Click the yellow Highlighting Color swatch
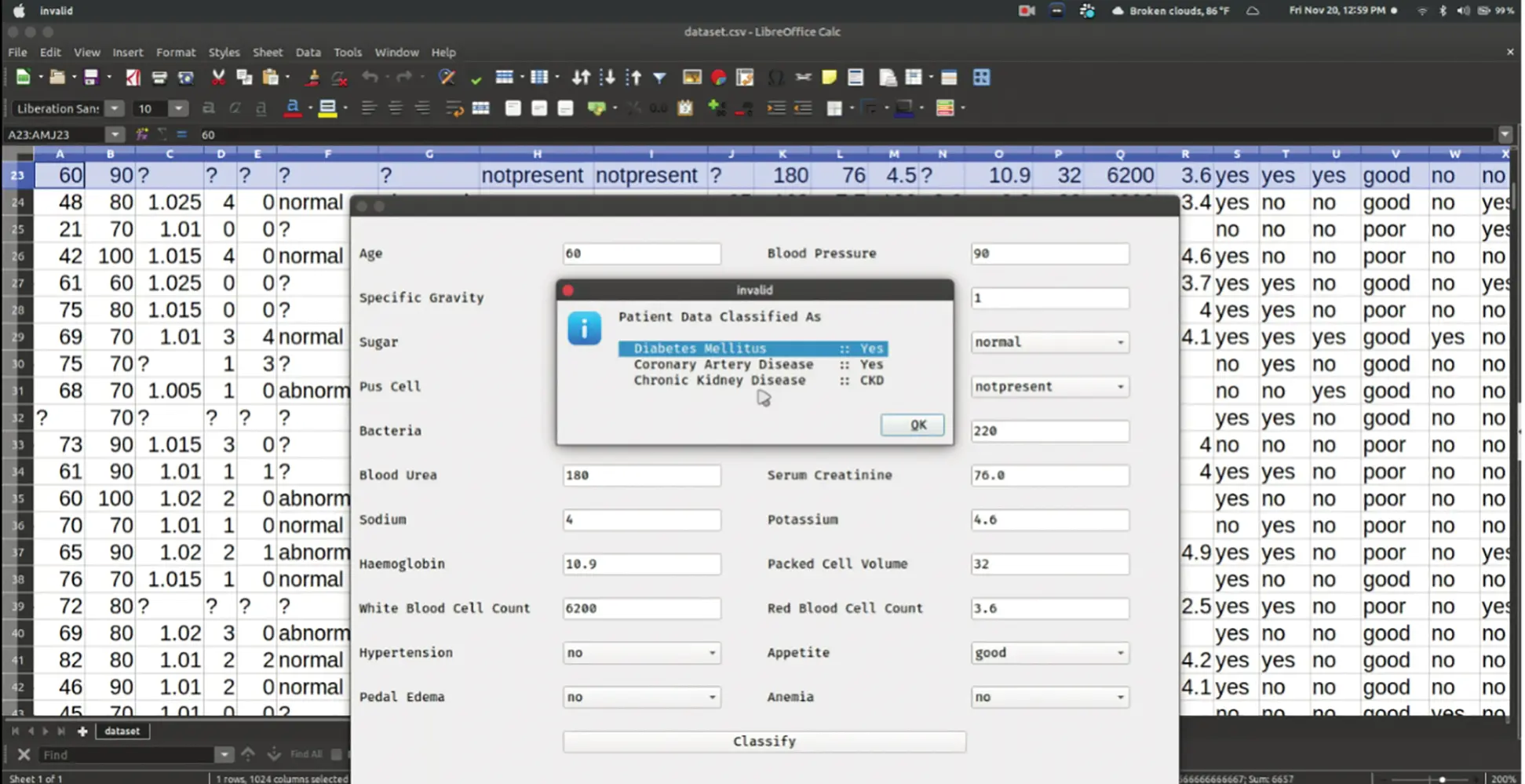Screen dimensions: 1525x784 (x=327, y=108)
